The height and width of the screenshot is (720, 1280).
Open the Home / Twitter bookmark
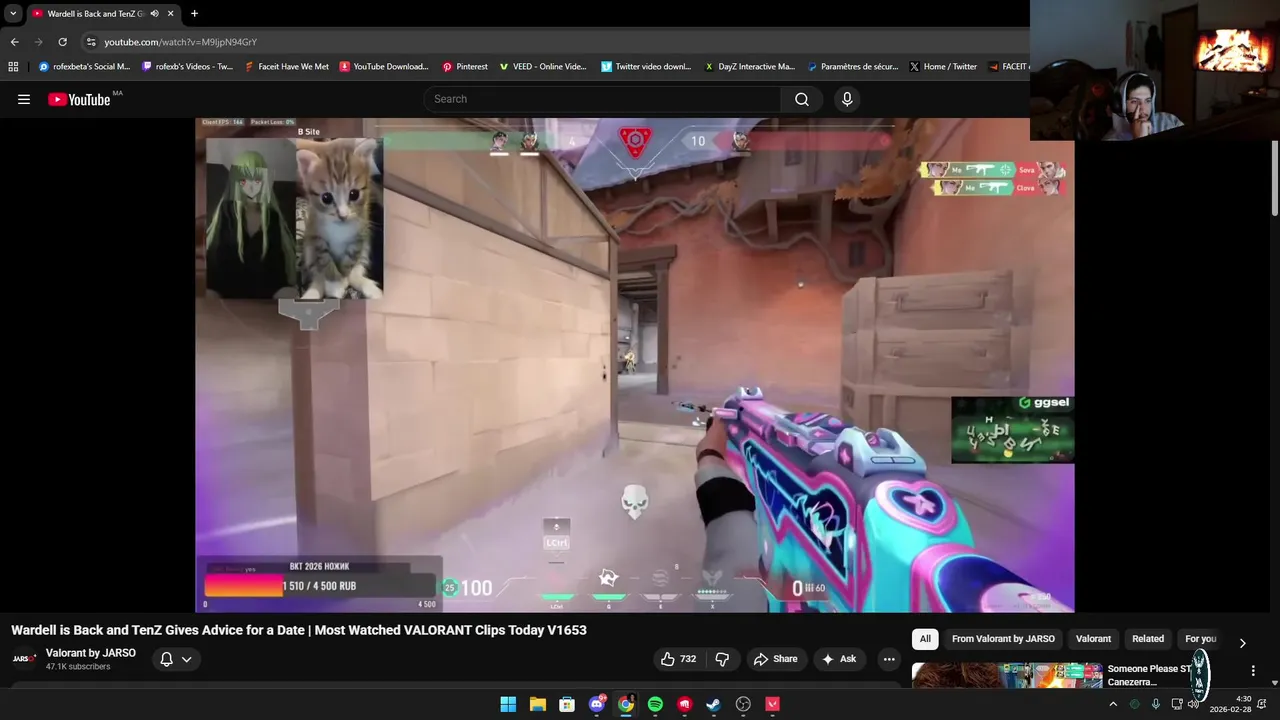pos(943,67)
